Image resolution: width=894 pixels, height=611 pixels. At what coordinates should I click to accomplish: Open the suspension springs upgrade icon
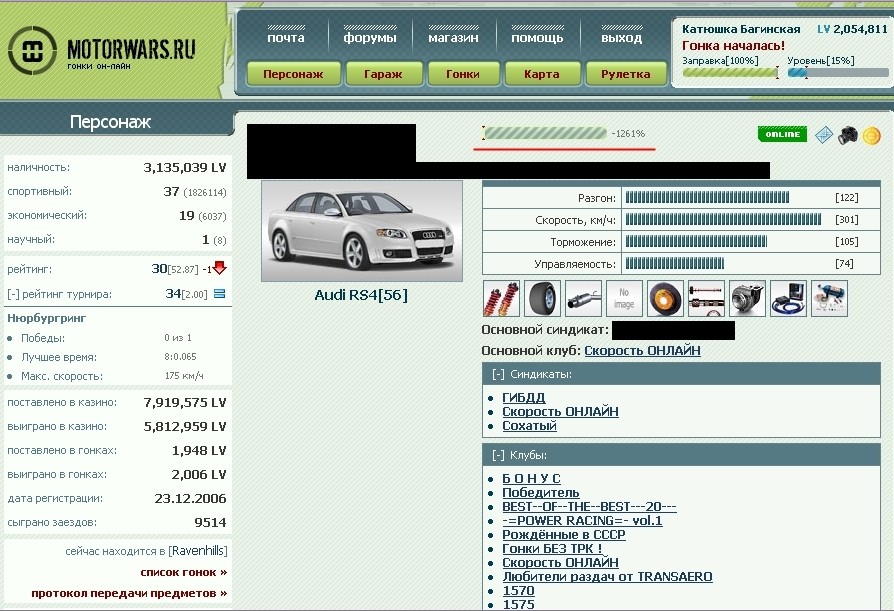[501, 298]
